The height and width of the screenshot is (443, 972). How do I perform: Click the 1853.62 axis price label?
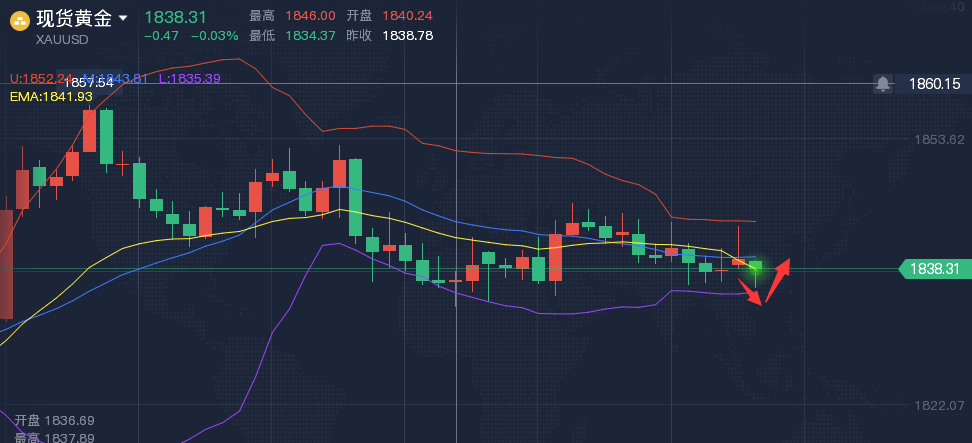click(x=939, y=139)
